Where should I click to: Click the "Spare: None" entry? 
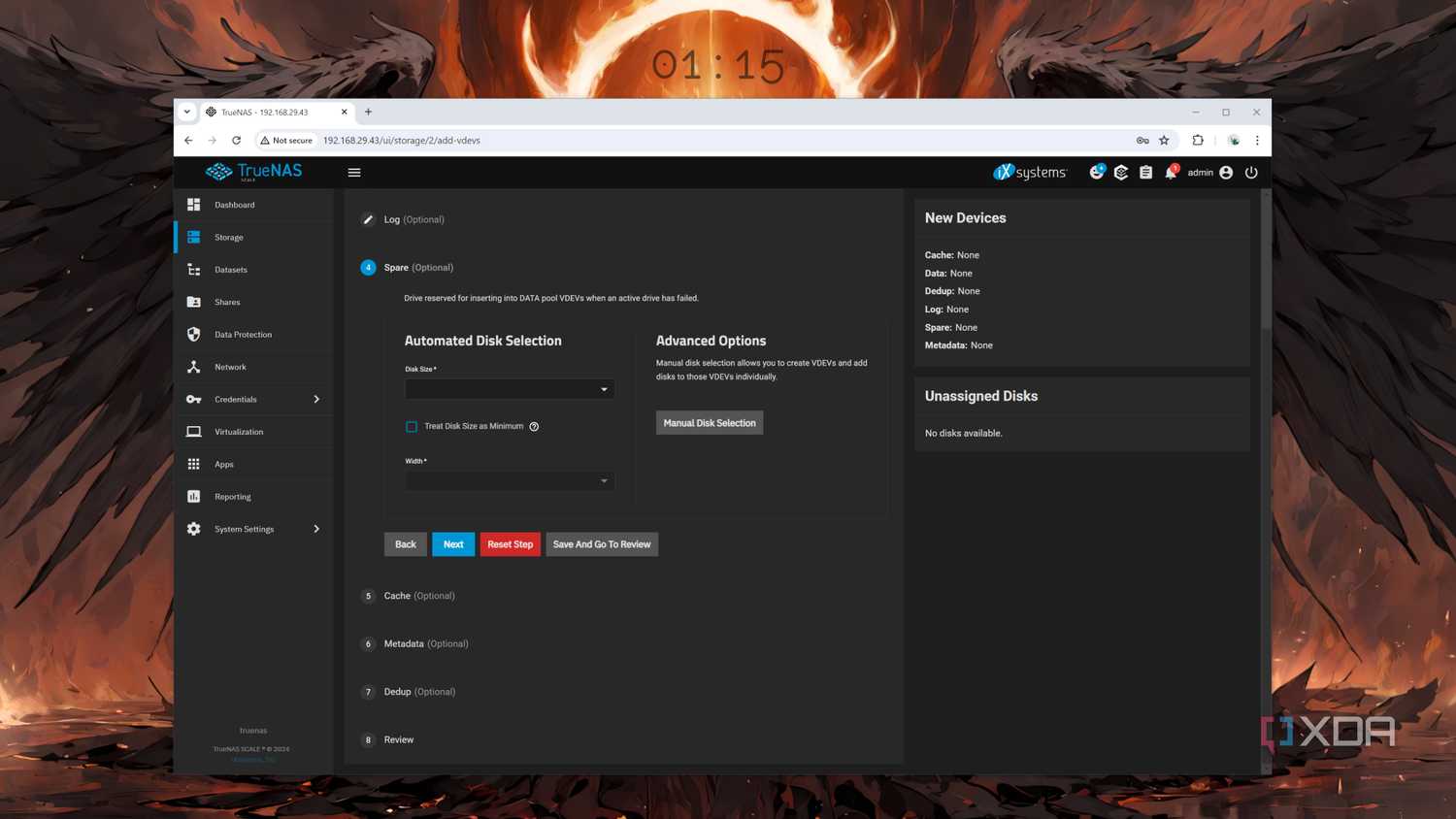point(951,328)
